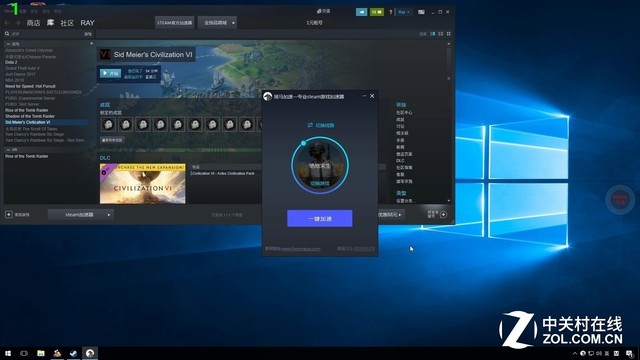Open the 商店 tab in Steam
The image size is (640, 360).
[x=33, y=23]
